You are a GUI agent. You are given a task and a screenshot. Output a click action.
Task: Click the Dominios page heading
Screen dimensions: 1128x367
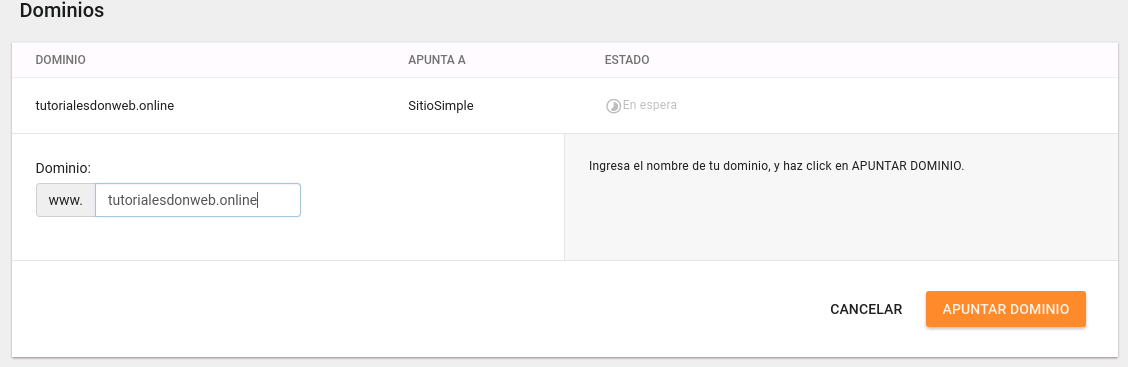pyautogui.click(x=62, y=11)
